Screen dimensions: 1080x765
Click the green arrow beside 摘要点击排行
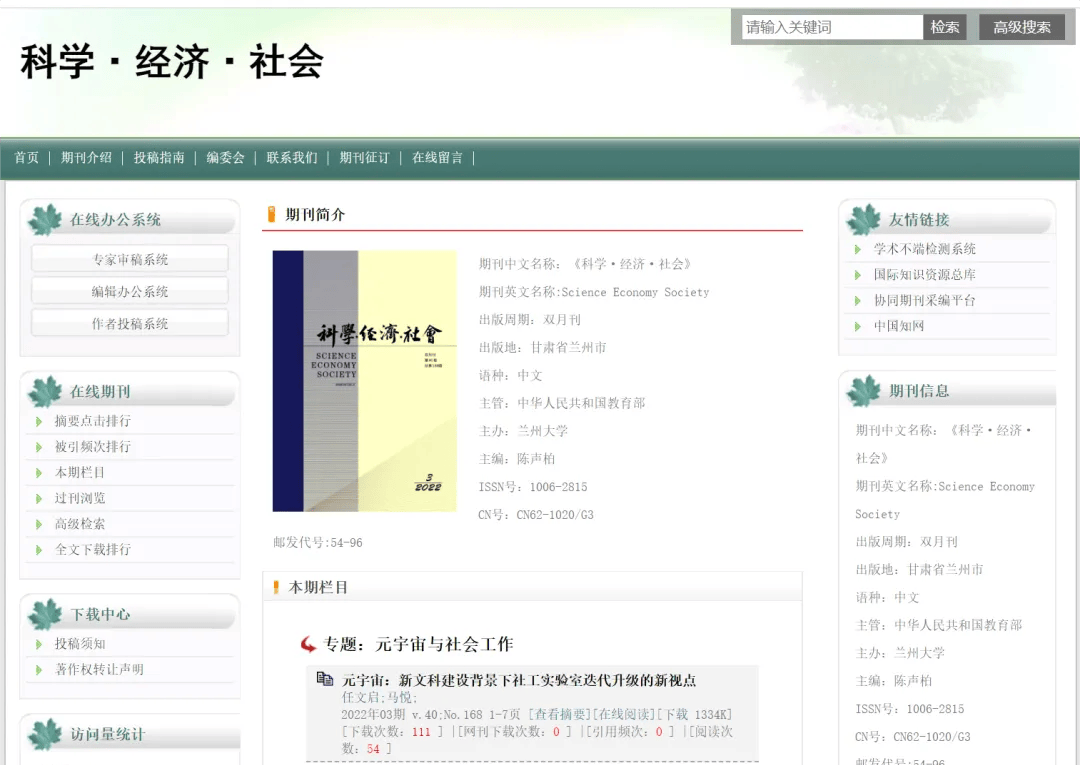point(39,421)
